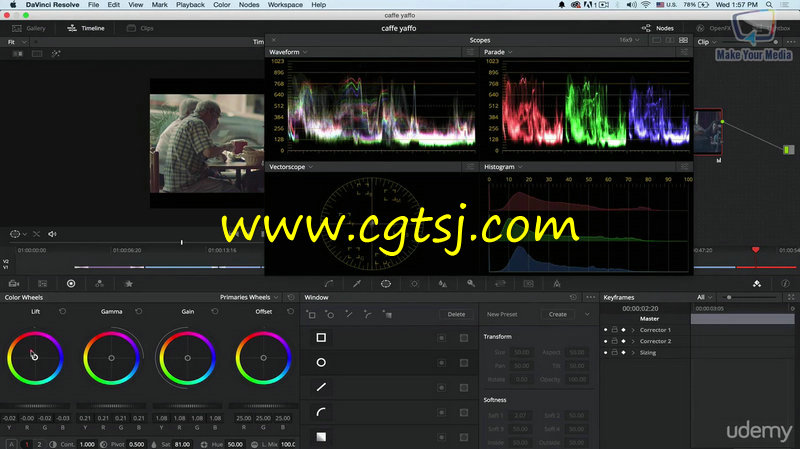Enable the polygon line window

tap(321, 387)
